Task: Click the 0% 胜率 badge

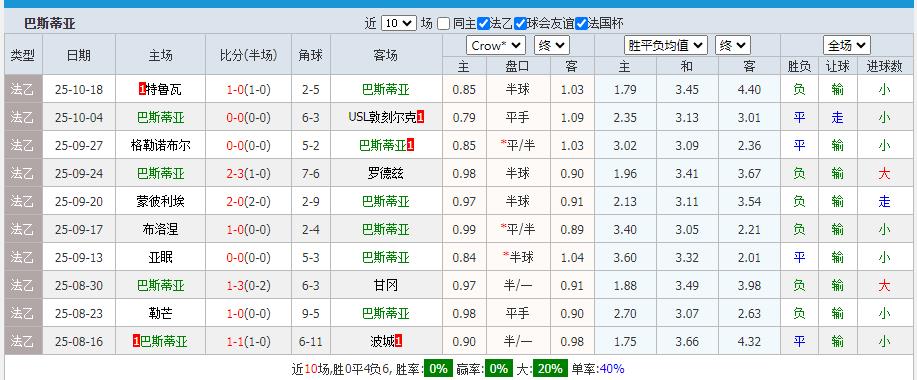Action: (x=438, y=369)
